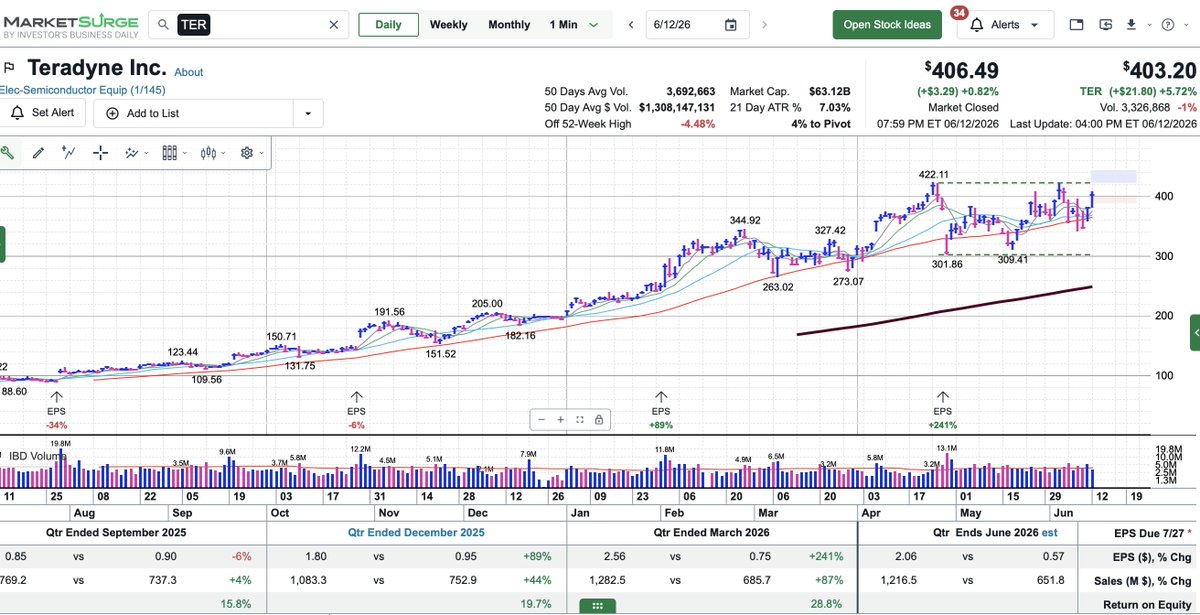Select the crosshair cursor tool
Viewport: 1200px width, 615px height.
(100, 153)
